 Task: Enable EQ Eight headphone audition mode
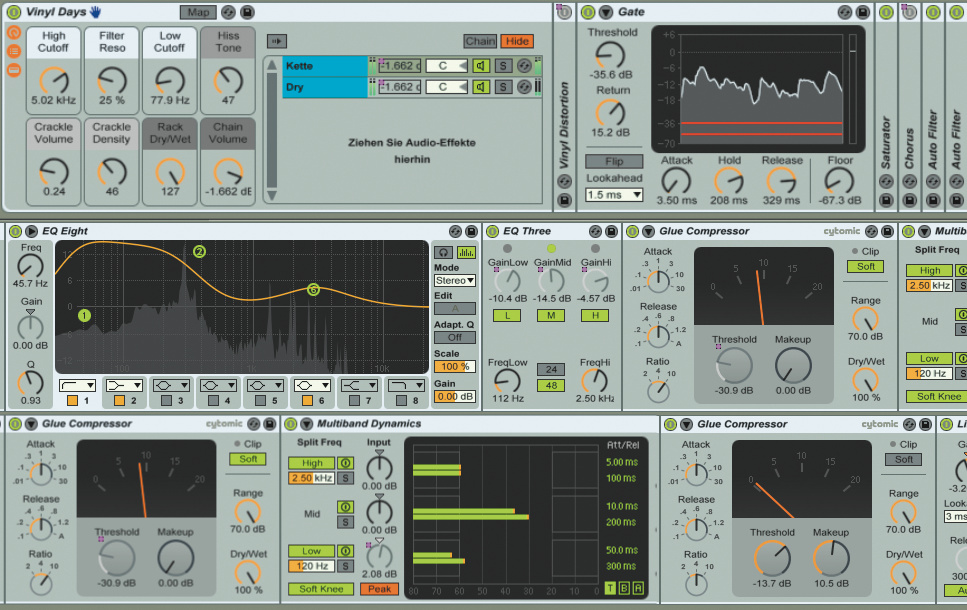[x=441, y=252]
